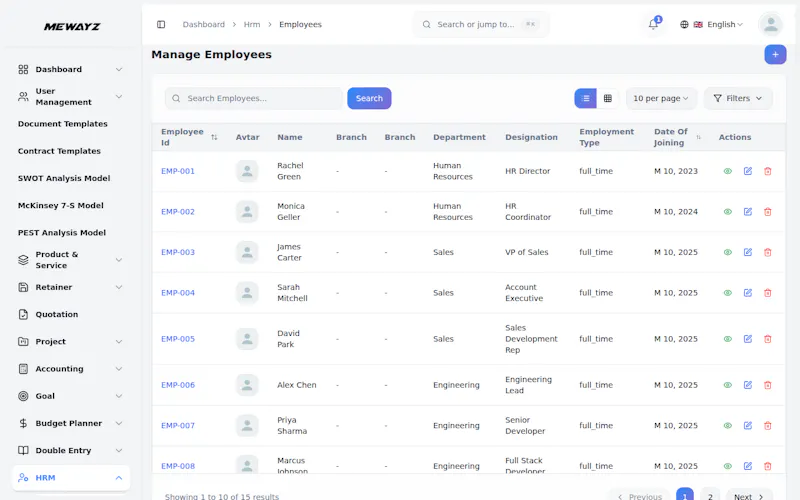
Task: Open EMP-008 employee link
Action: tap(178, 466)
